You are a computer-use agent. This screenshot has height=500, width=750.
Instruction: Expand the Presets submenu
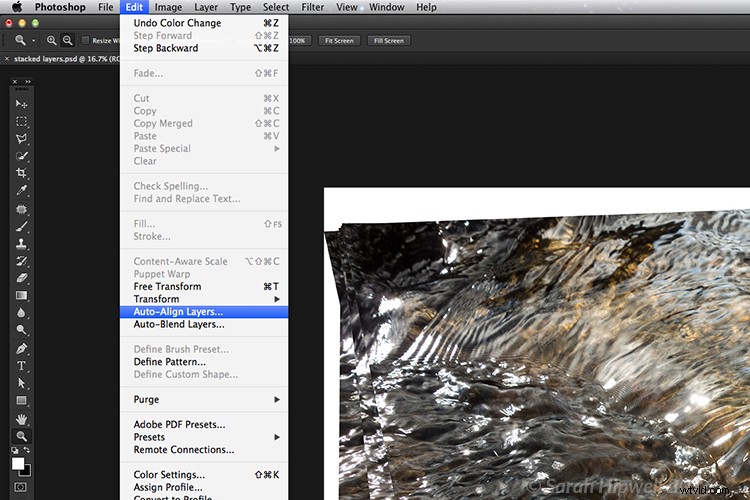coord(204,437)
